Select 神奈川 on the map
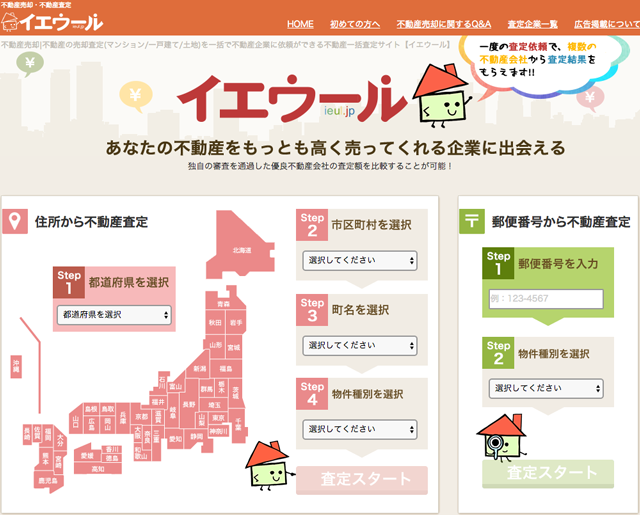The height and width of the screenshot is (515, 640). click(218, 431)
